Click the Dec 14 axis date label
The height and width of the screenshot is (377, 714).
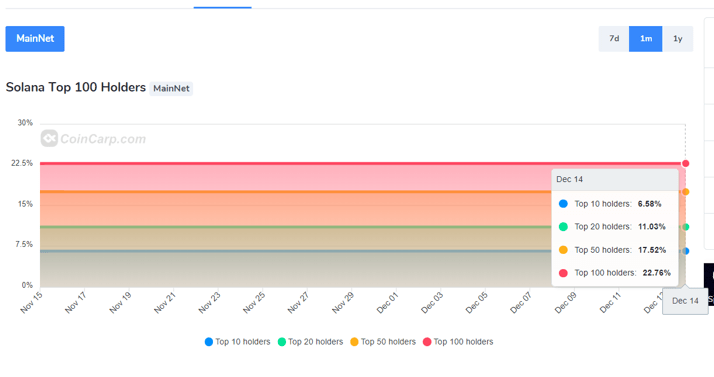pyautogui.click(x=685, y=301)
